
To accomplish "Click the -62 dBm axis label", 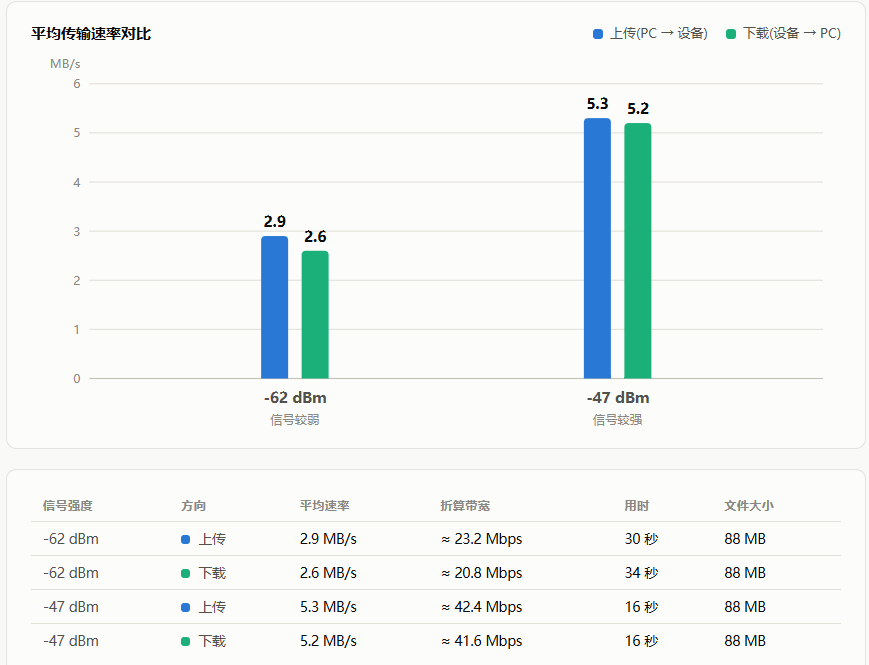I will click(295, 398).
